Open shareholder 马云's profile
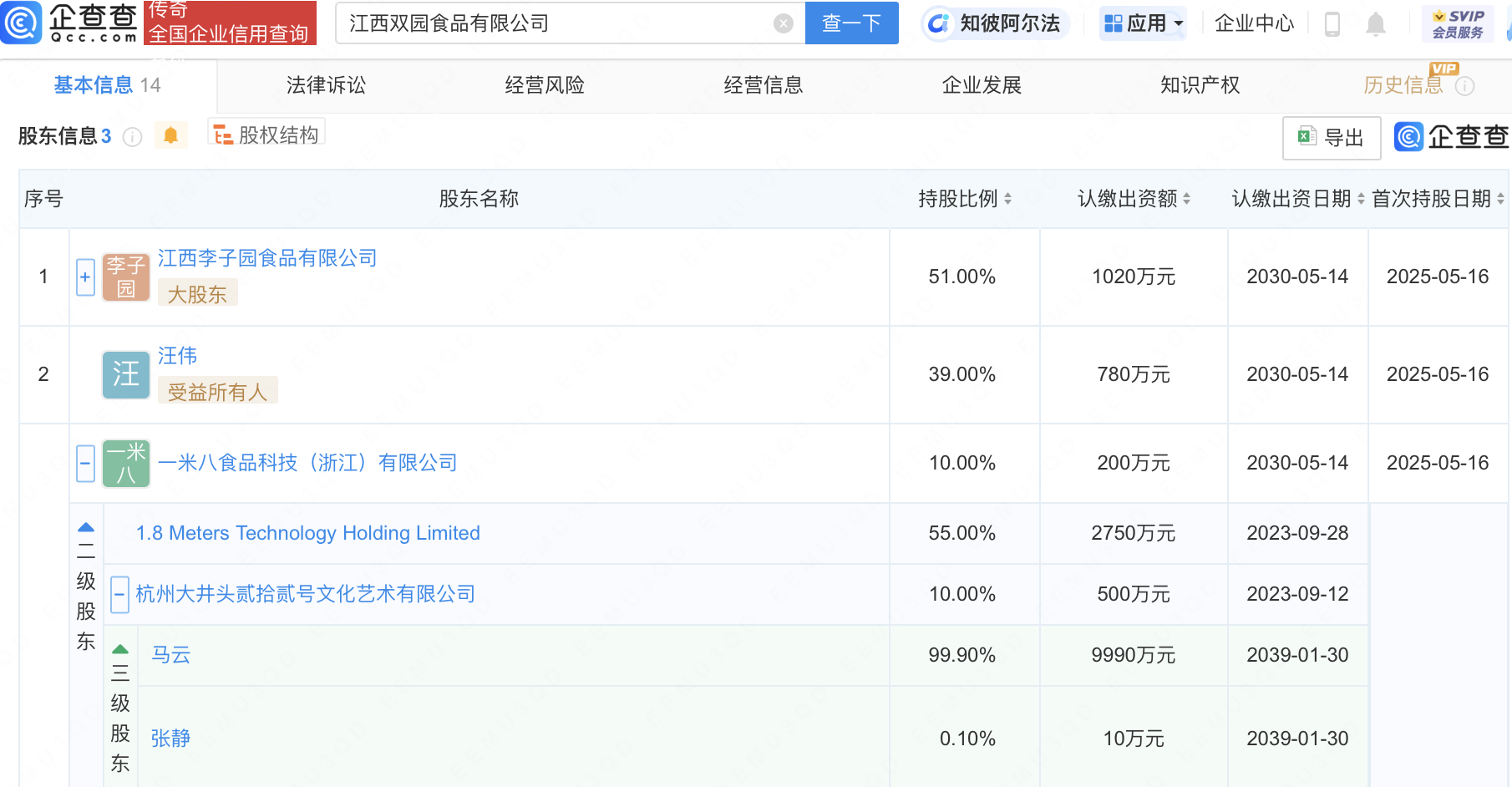The height and width of the screenshot is (787, 1512). tap(171, 655)
